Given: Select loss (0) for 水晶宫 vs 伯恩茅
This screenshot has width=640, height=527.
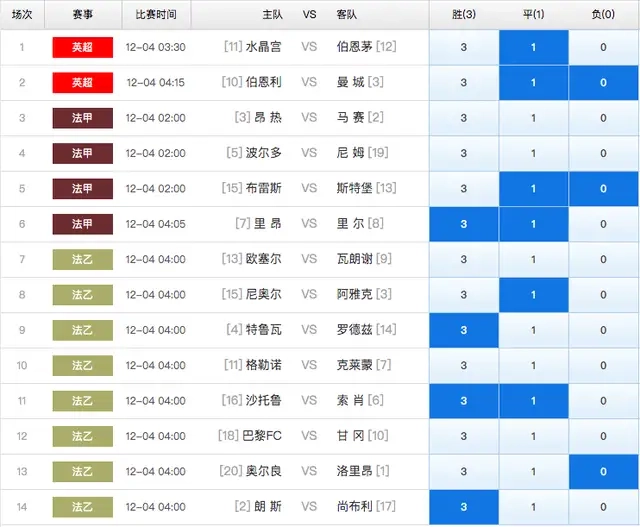Looking at the screenshot, I should coord(603,47).
